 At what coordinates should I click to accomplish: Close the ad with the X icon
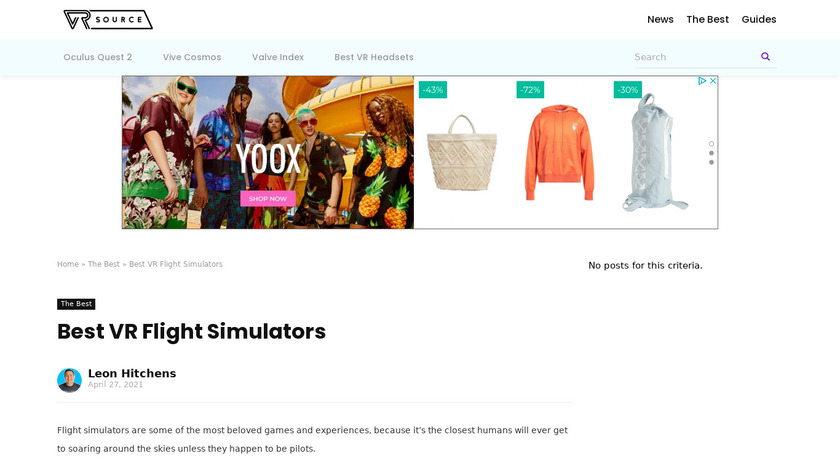pyautogui.click(x=713, y=81)
